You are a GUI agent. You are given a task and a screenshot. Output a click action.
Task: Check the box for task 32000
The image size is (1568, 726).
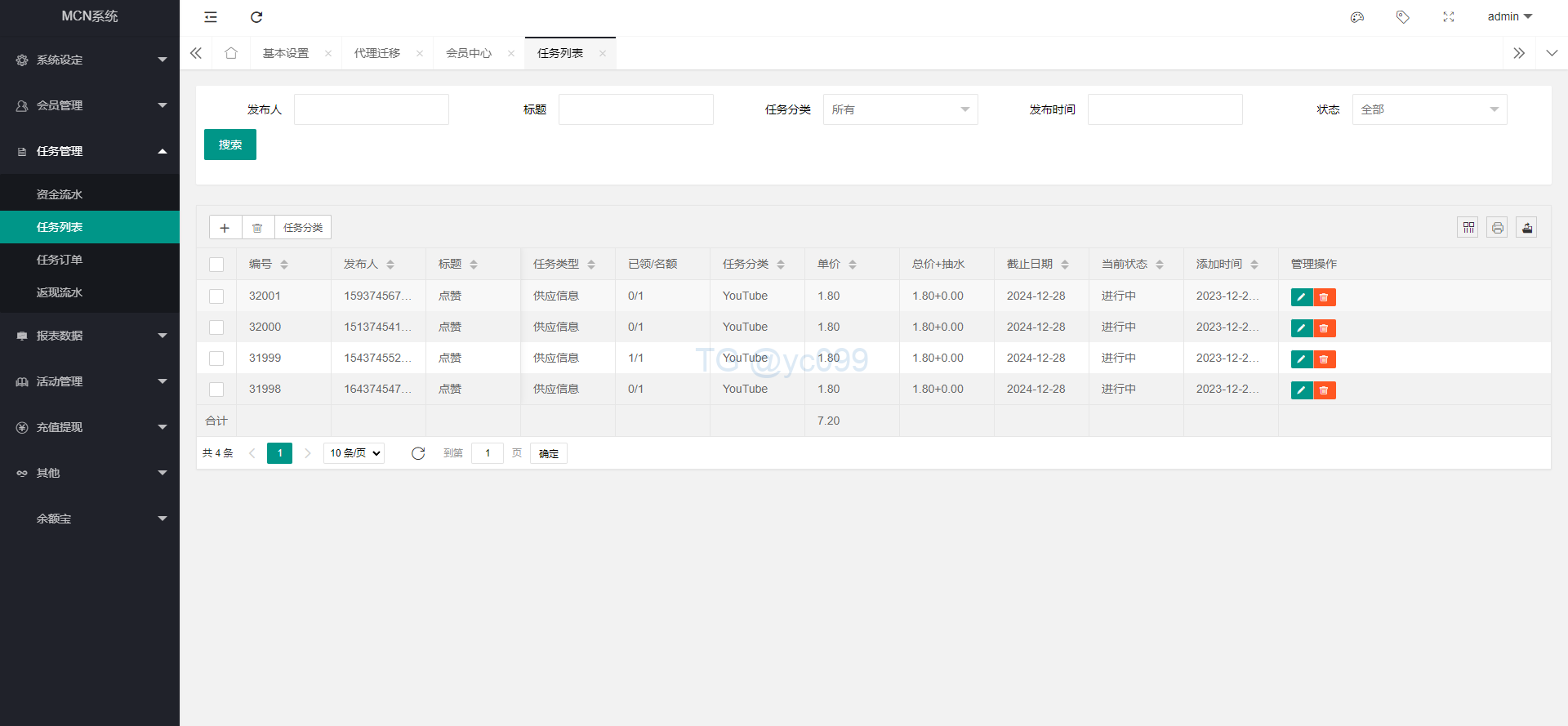(216, 327)
